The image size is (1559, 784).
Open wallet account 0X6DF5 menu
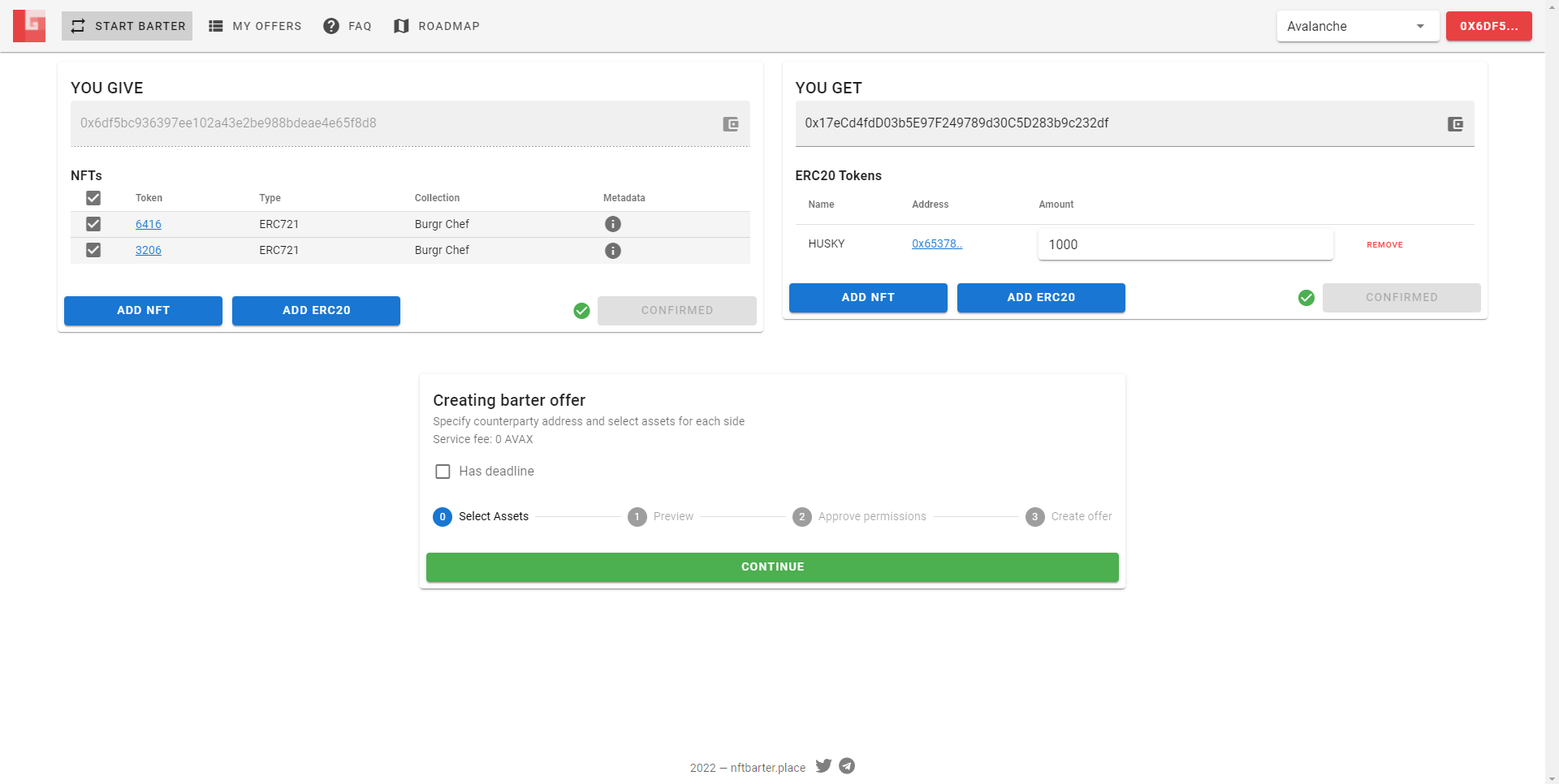(x=1488, y=26)
